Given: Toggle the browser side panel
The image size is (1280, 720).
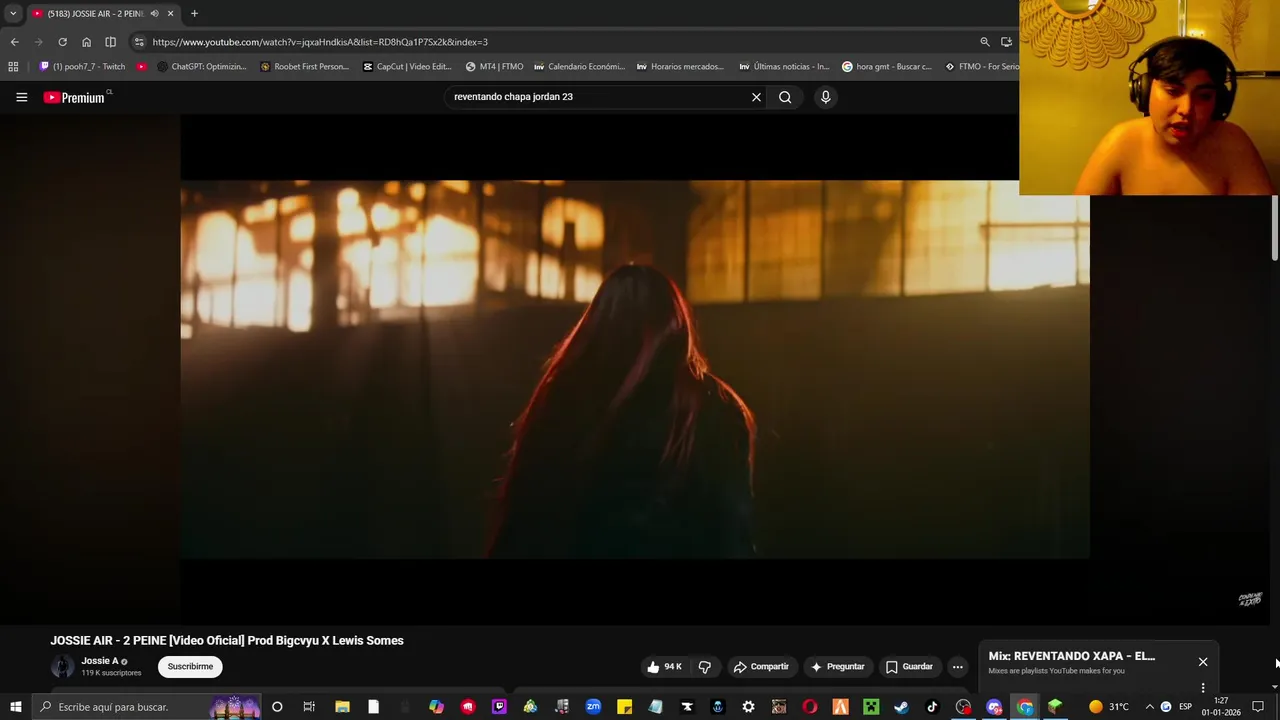Looking at the screenshot, I should [110, 42].
